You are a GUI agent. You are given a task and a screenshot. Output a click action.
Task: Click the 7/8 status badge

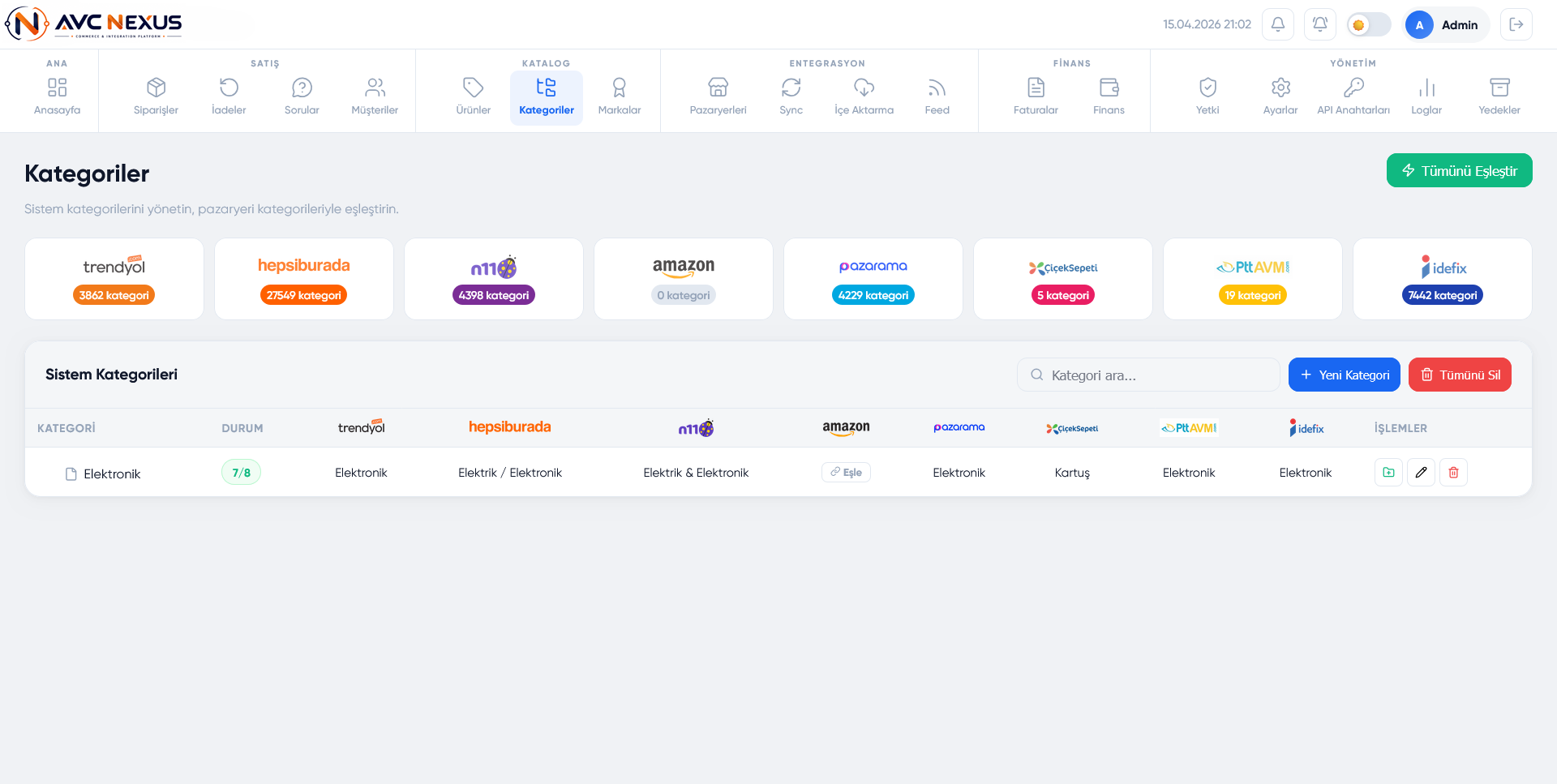(241, 472)
